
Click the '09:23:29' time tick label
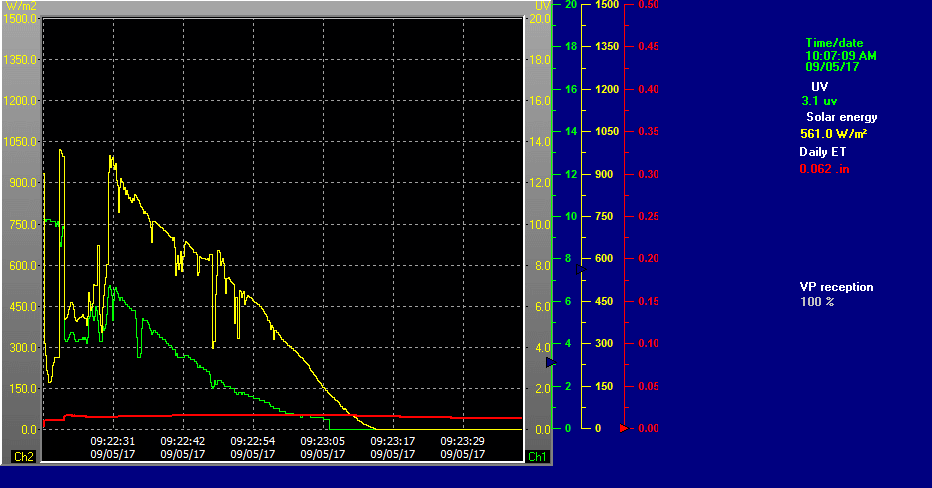click(x=462, y=442)
